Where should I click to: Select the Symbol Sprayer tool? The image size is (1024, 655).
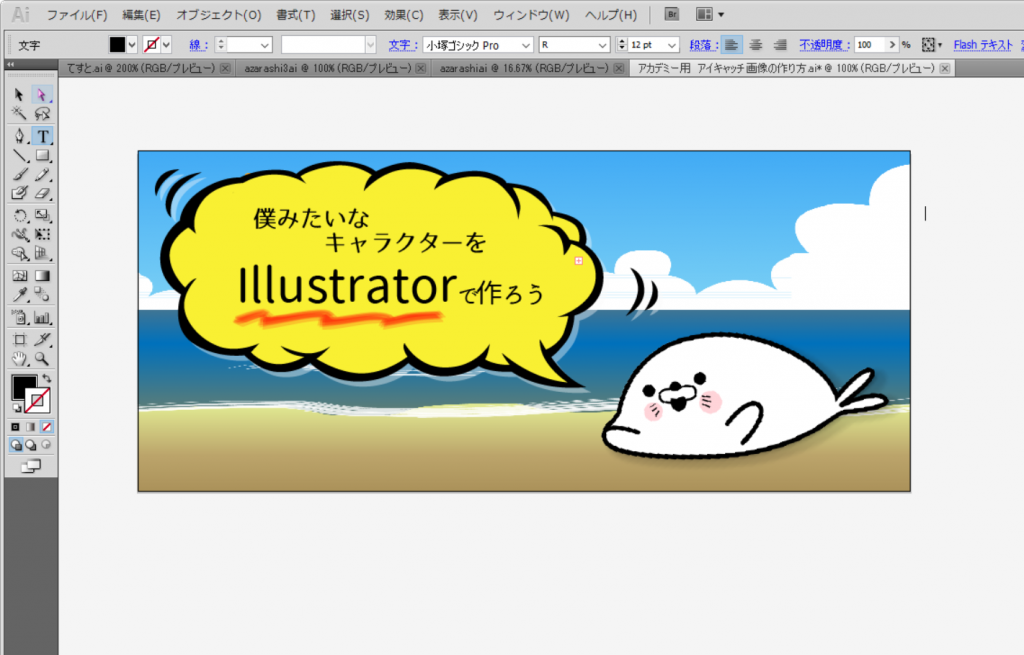tap(20, 318)
